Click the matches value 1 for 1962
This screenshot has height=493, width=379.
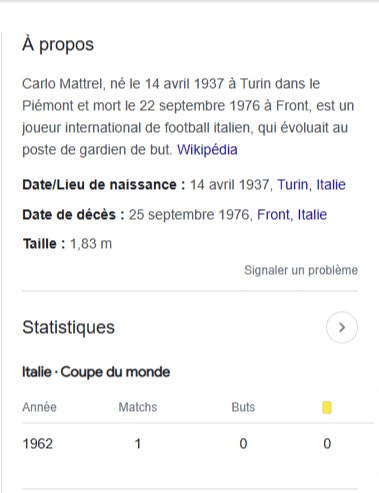(x=138, y=444)
